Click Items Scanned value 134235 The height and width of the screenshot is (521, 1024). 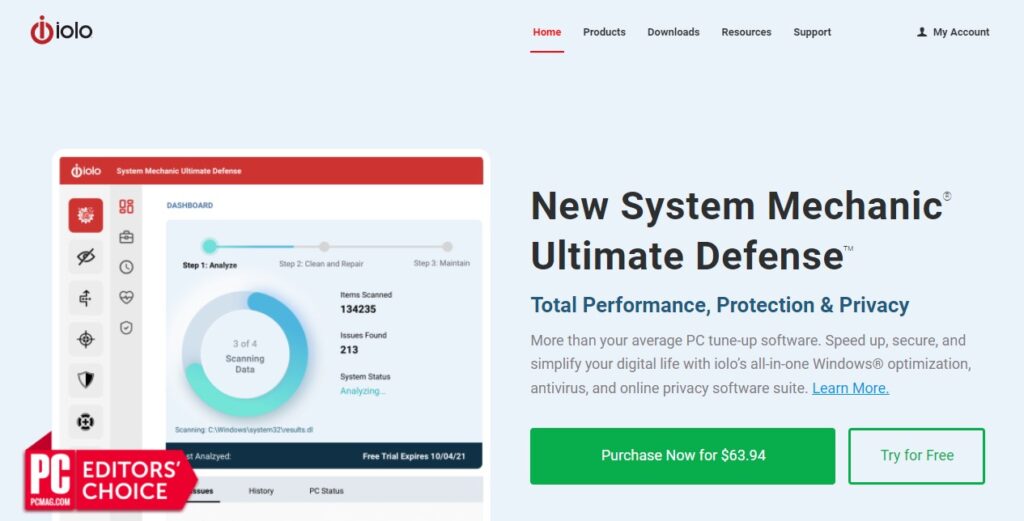coord(358,309)
